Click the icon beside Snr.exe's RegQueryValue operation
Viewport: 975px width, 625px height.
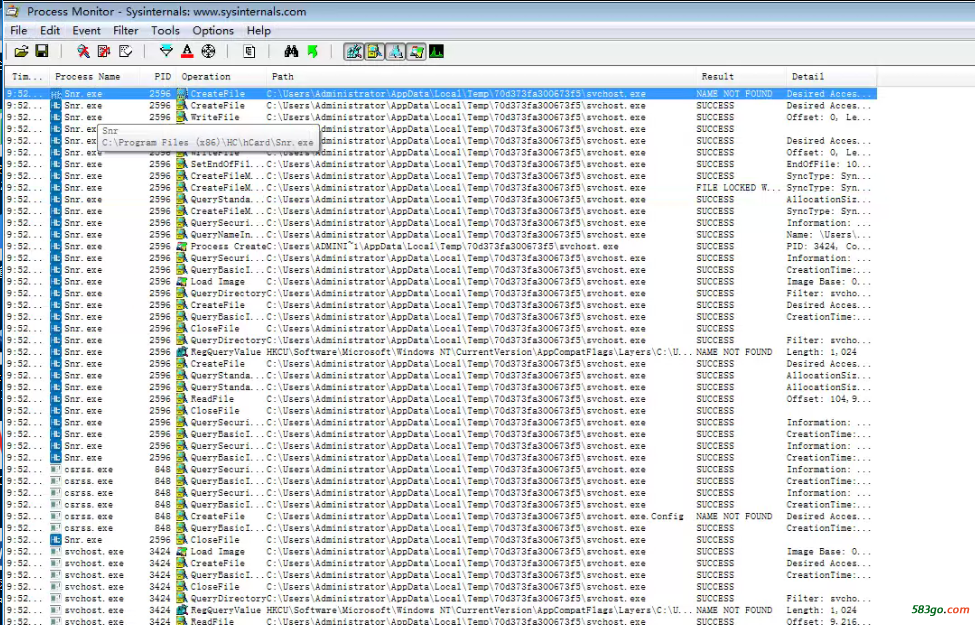[x=182, y=352]
